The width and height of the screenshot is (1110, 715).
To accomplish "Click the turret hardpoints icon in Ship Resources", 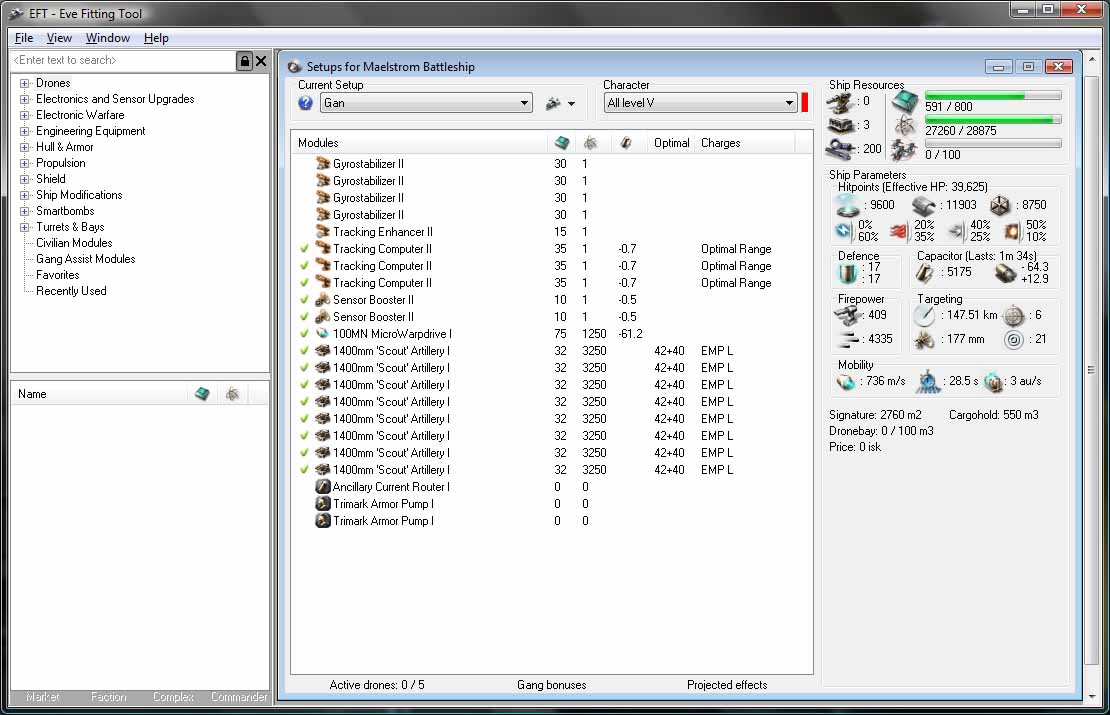I will pos(840,103).
